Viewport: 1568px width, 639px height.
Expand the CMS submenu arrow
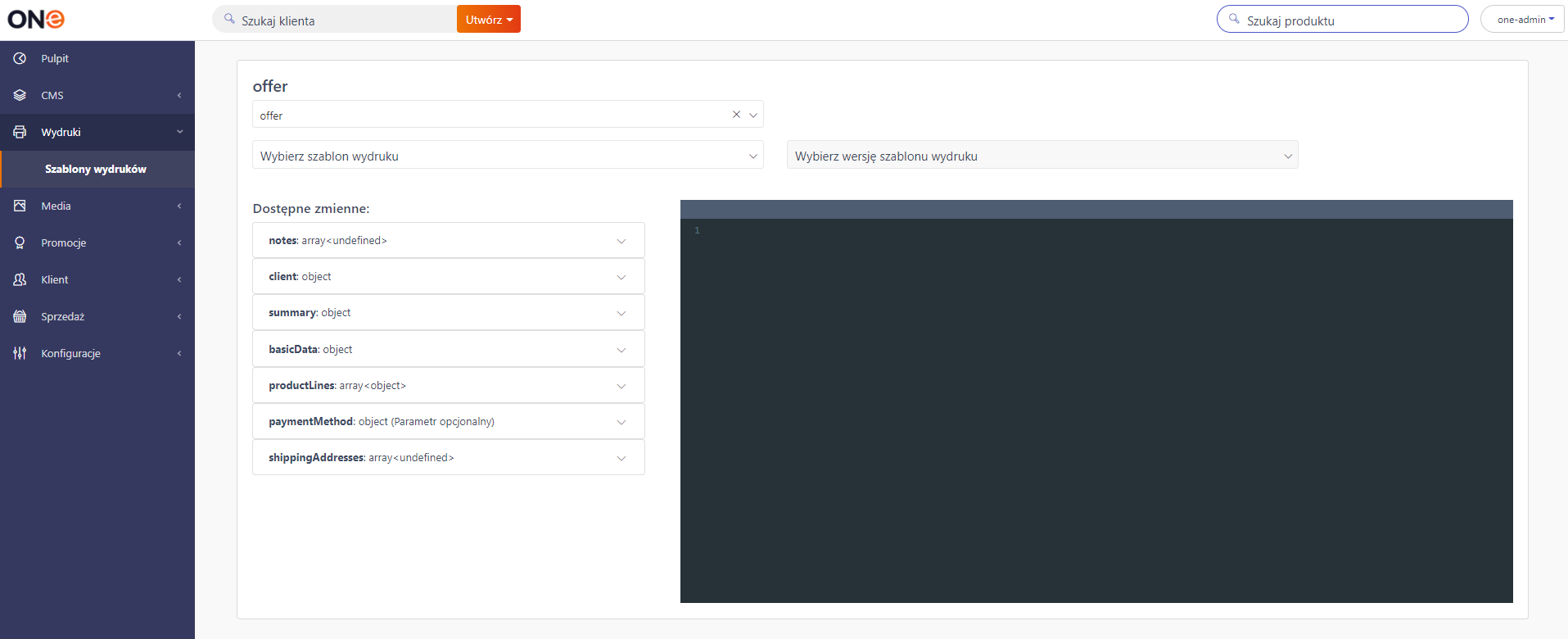[x=179, y=95]
